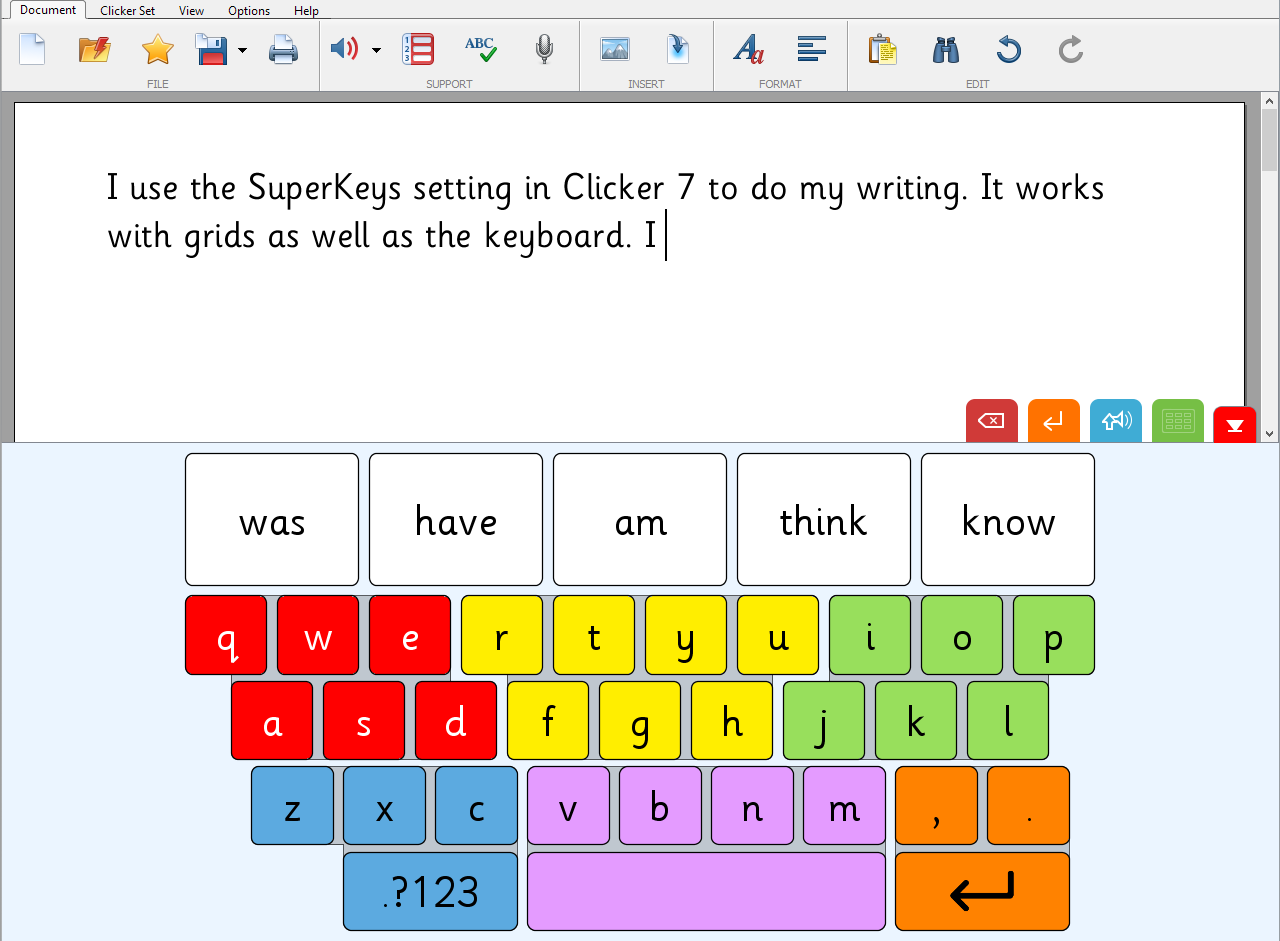Viewport: 1280px width, 941px height.
Task: Switch to the .?123 symbols keyboard
Action: (430, 891)
